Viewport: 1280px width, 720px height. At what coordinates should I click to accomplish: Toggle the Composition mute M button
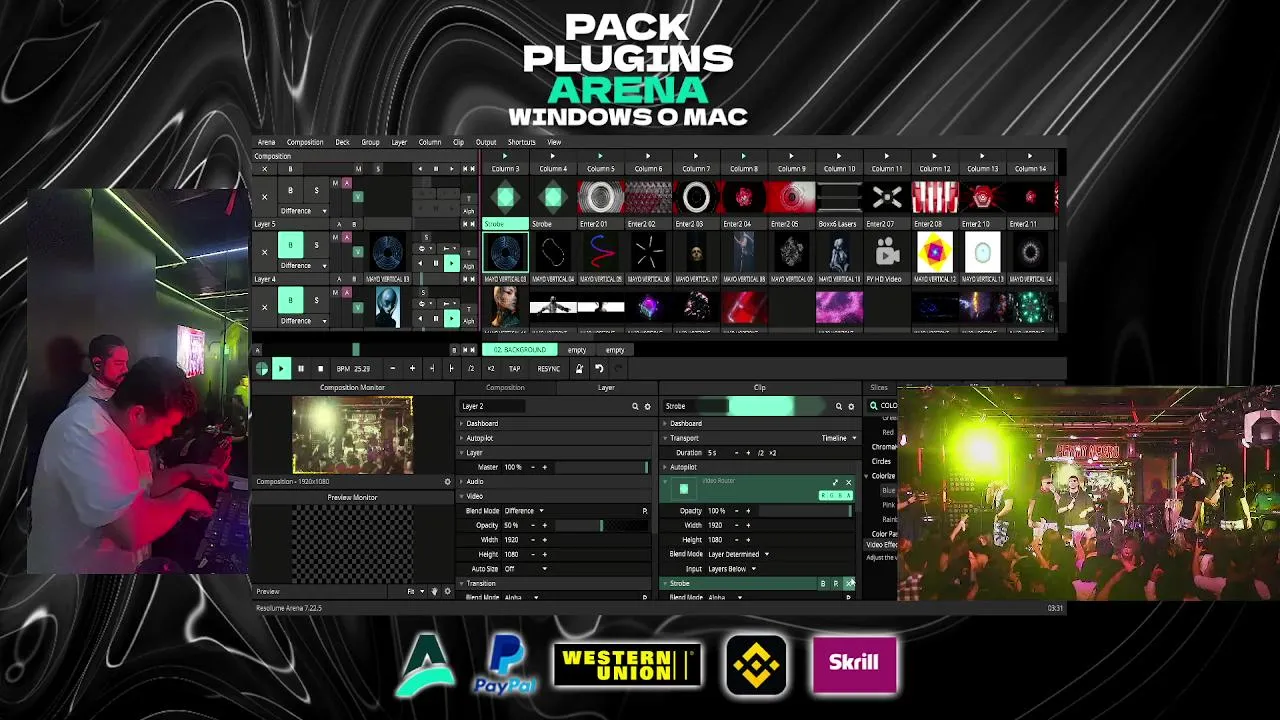(x=358, y=169)
